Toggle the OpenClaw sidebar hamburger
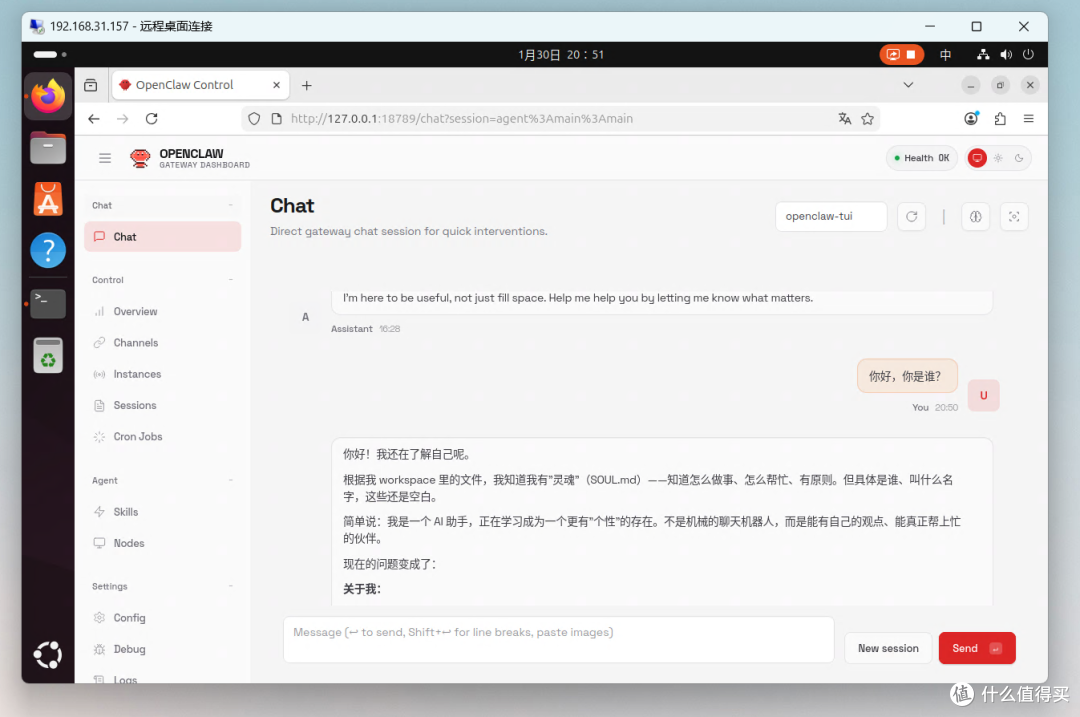The width and height of the screenshot is (1080, 717). (x=105, y=158)
